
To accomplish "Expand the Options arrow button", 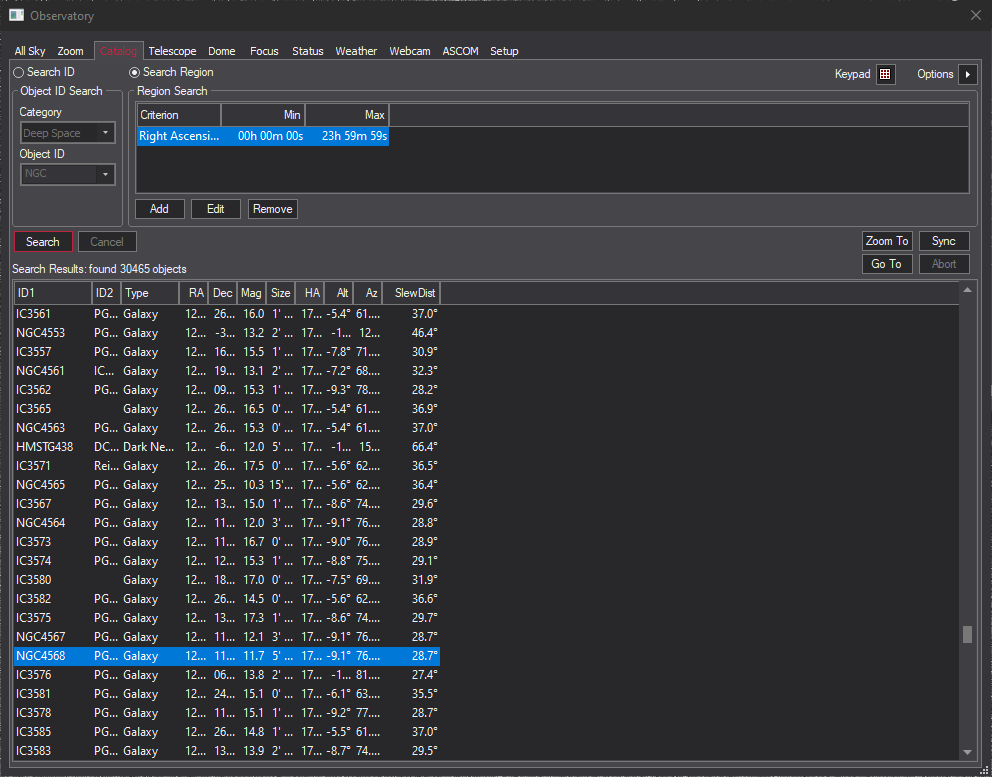I will [x=967, y=74].
